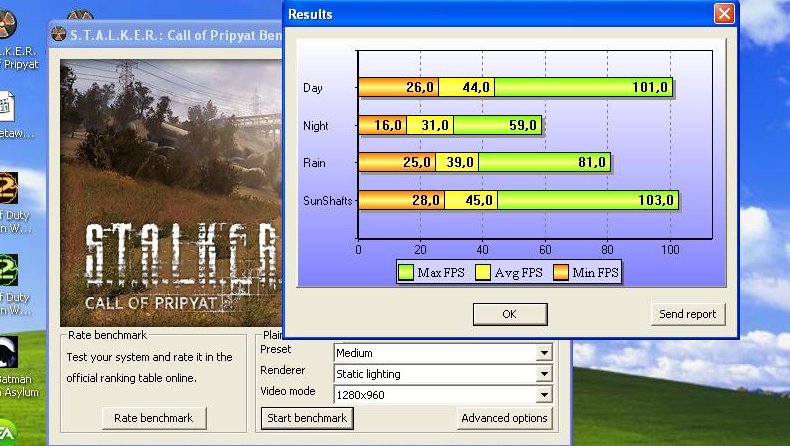The height and width of the screenshot is (446, 790).
Task: Click the x-axis label 100
Action: [x=670, y=249]
